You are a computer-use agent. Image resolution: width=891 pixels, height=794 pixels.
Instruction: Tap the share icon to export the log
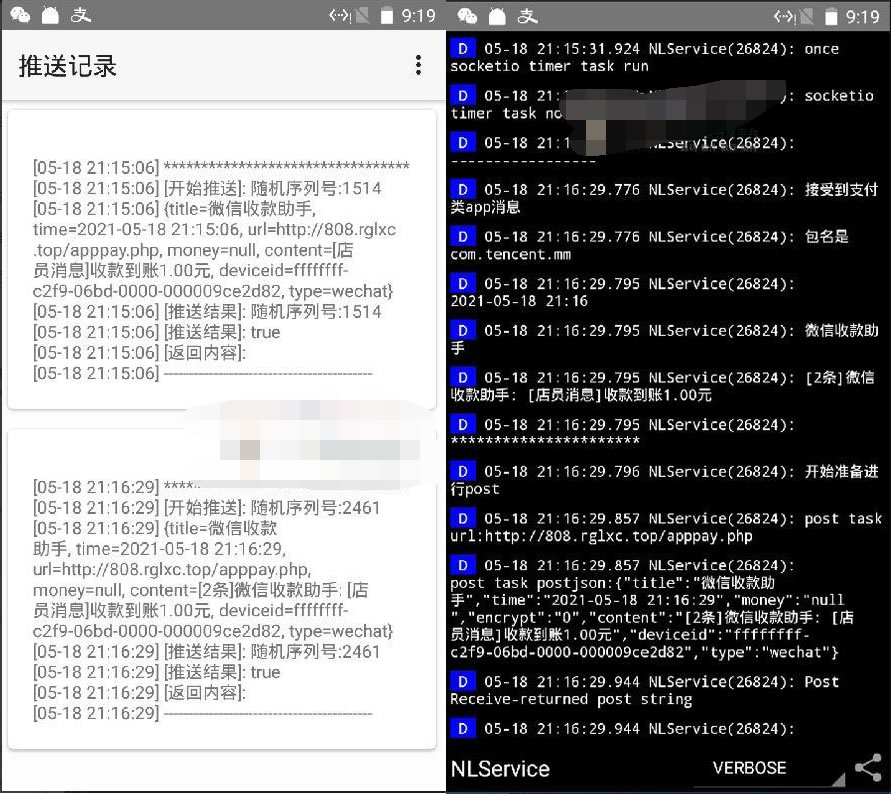[x=867, y=767]
